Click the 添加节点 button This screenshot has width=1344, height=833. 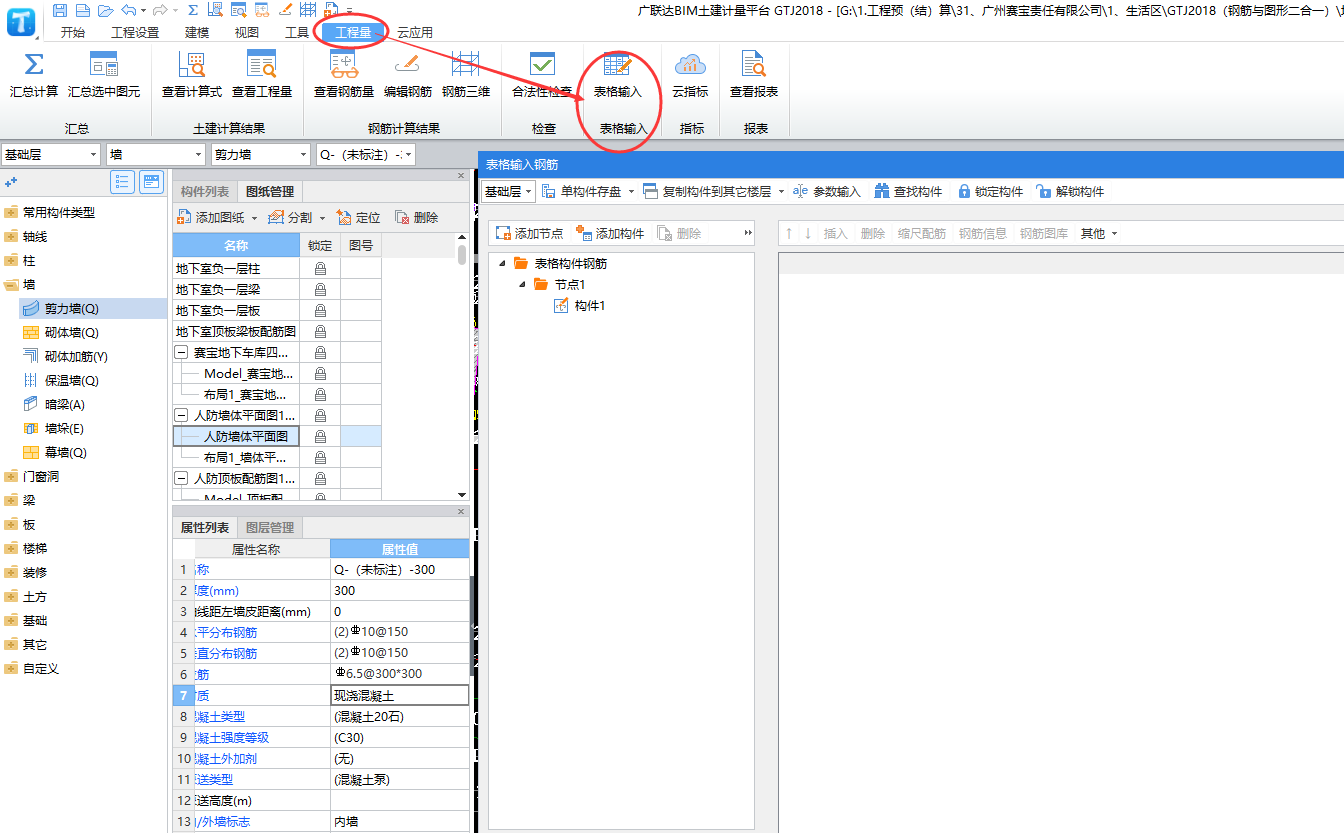point(529,233)
